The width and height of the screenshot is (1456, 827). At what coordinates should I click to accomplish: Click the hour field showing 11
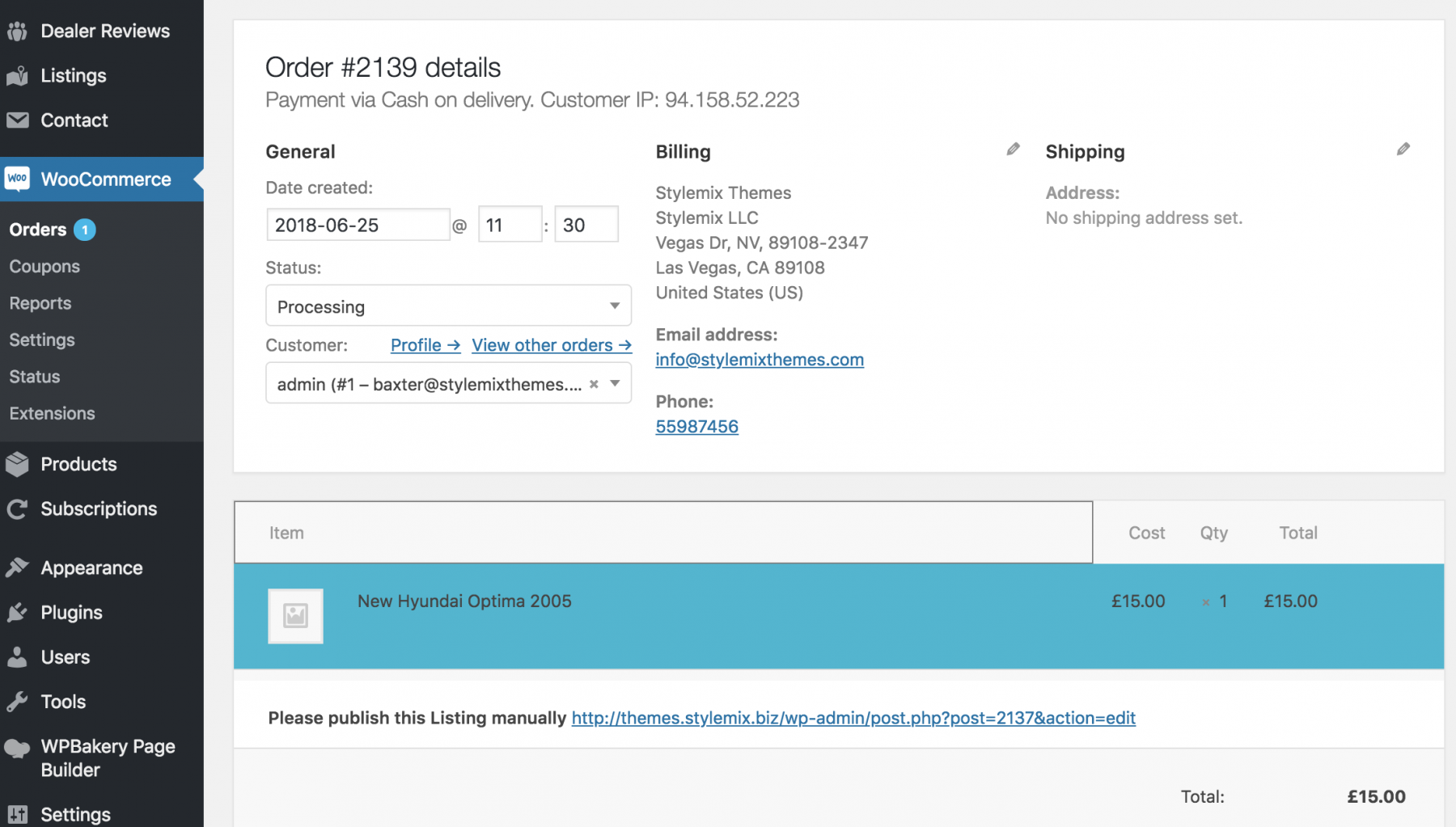coord(510,225)
